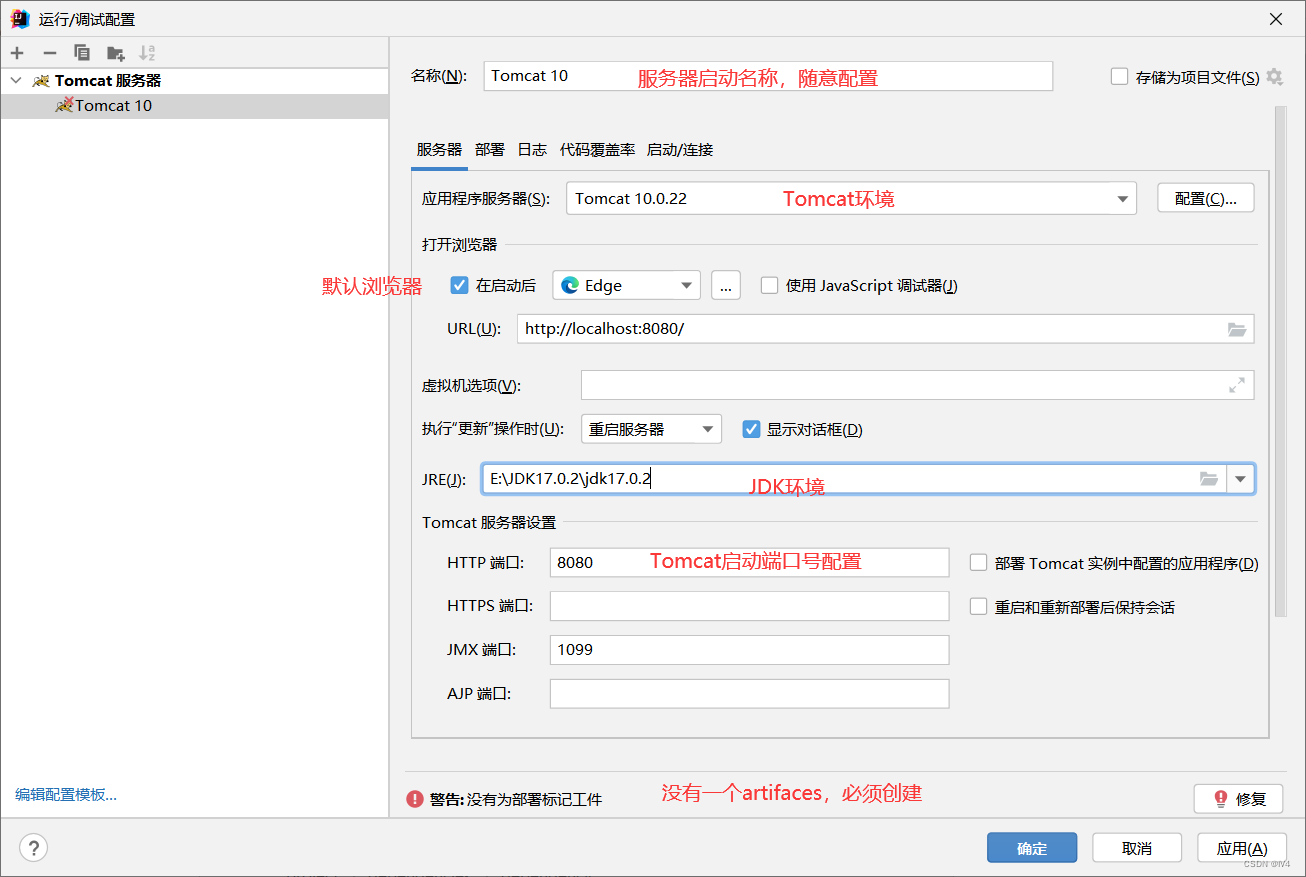This screenshot has height=877, width=1306.
Task: Switch to the 启动/连接 tab
Action: click(680, 150)
